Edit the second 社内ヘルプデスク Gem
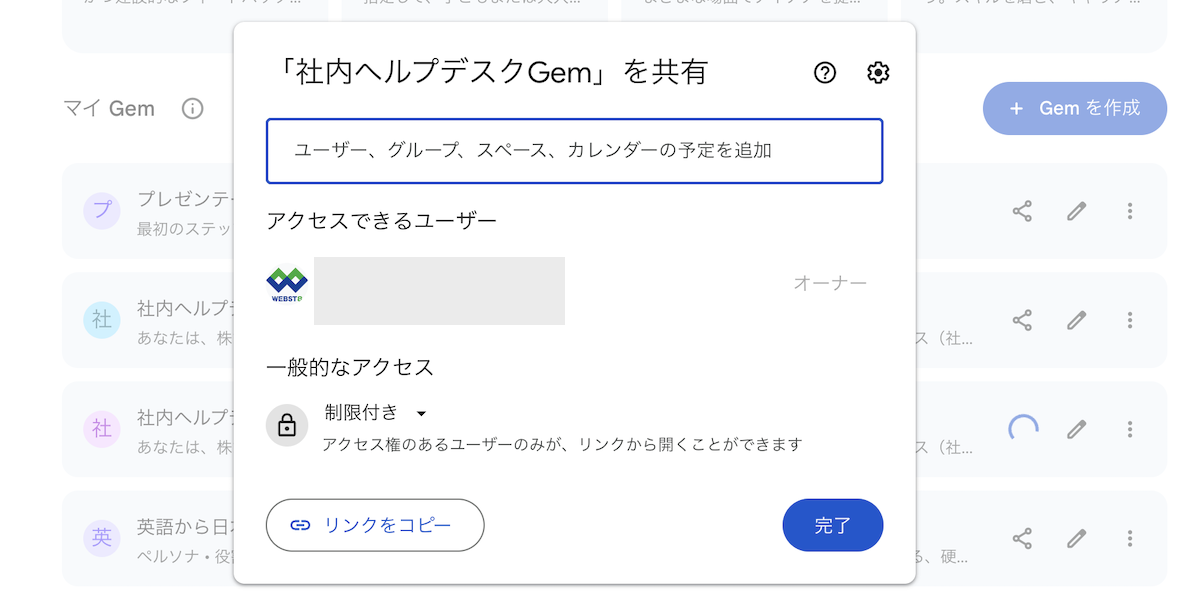 click(x=1076, y=429)
